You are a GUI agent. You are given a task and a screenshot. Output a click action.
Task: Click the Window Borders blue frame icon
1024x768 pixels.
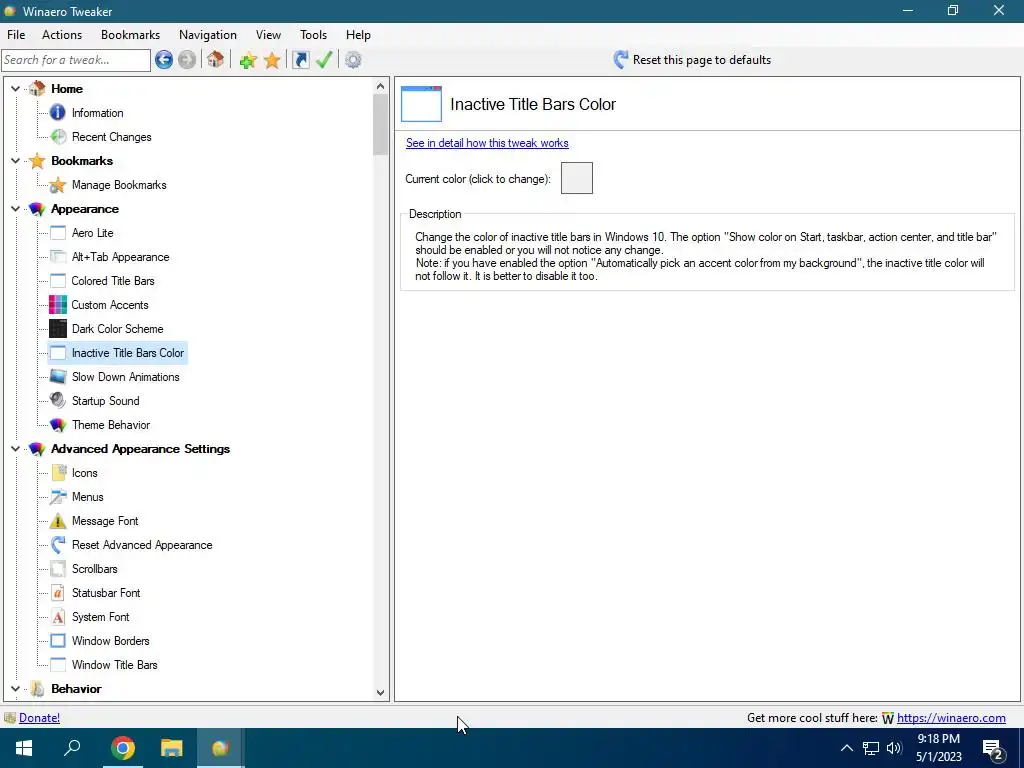point(57,641)
